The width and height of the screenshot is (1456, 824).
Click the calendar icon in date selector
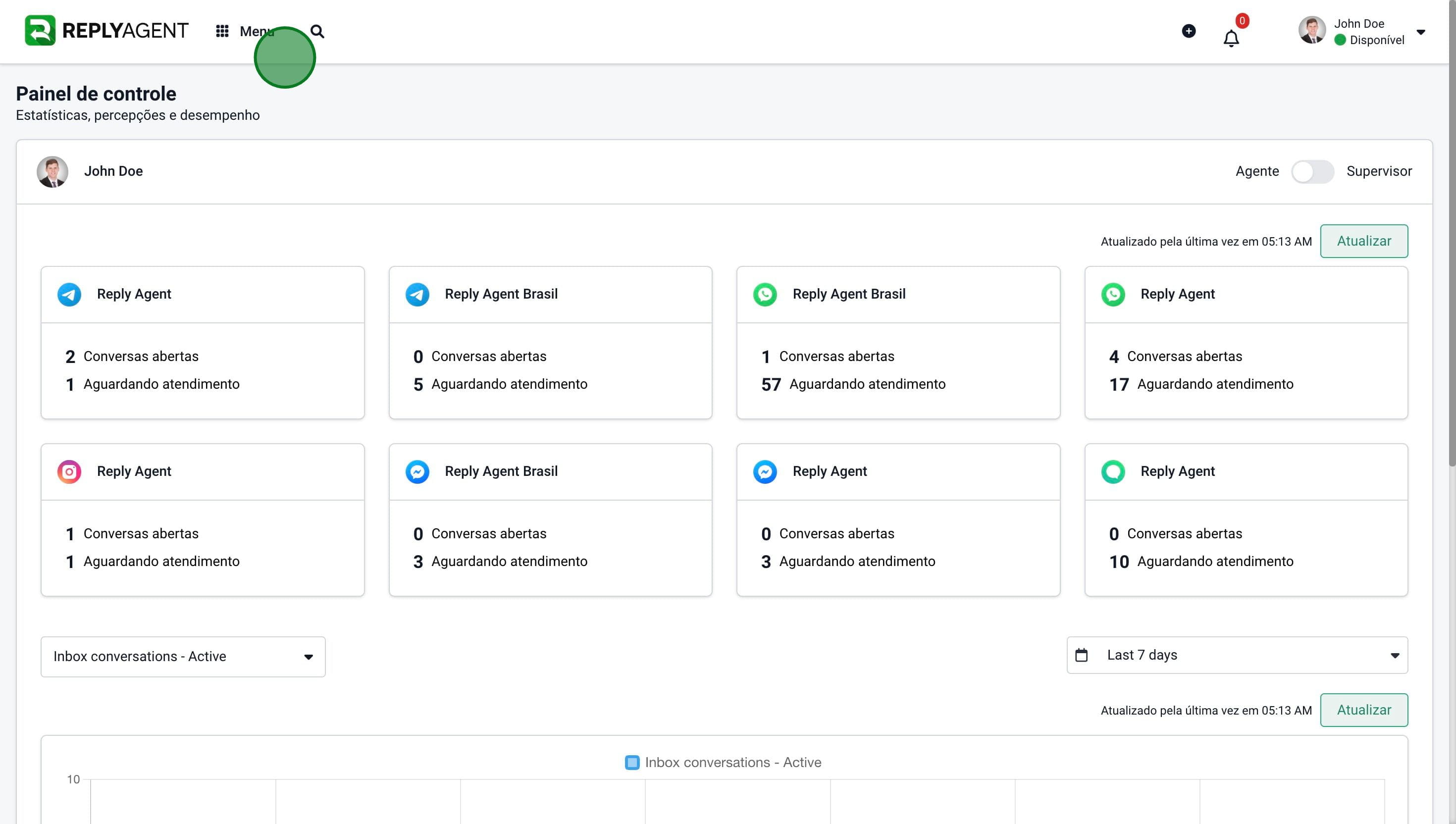coord(1082,655)
